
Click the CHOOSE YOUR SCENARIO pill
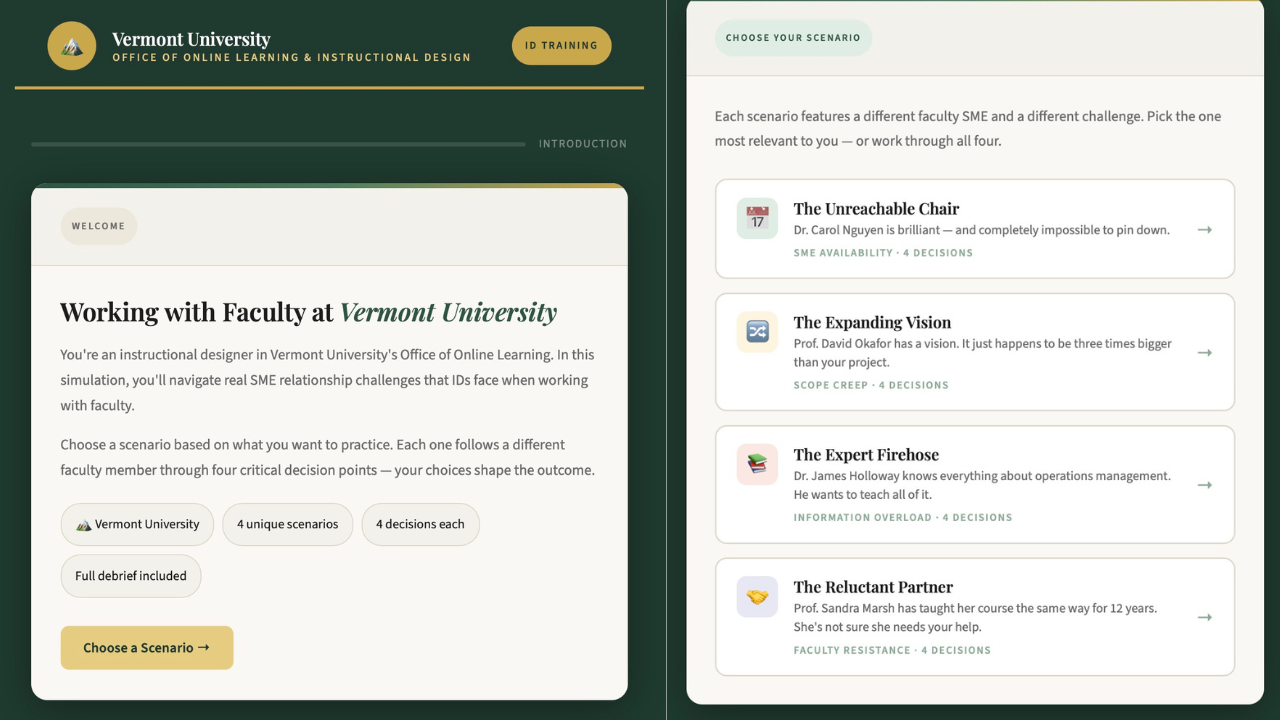click(x=793, y=38)
